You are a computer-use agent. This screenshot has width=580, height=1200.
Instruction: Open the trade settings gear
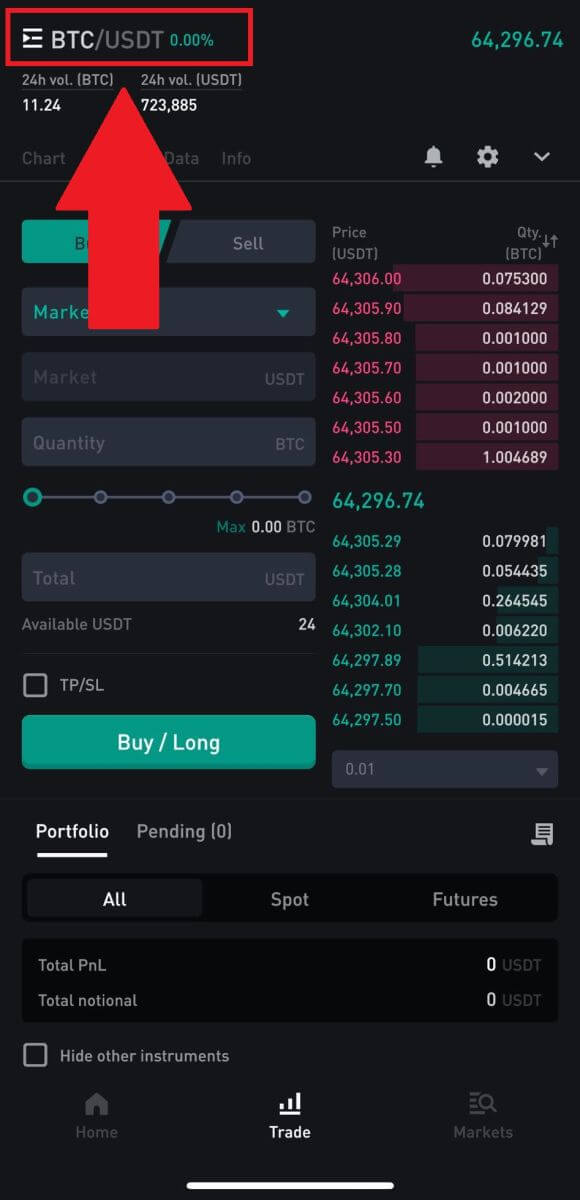tap(487, 156)
